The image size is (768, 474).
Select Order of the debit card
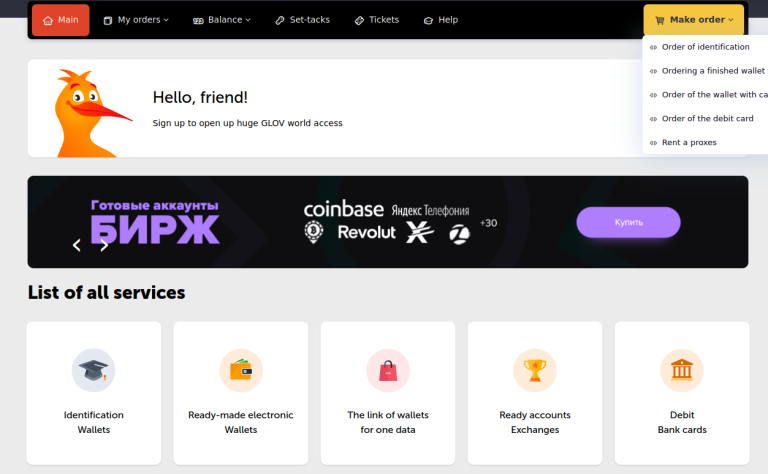pyautogui.click(x=705, y=118)
